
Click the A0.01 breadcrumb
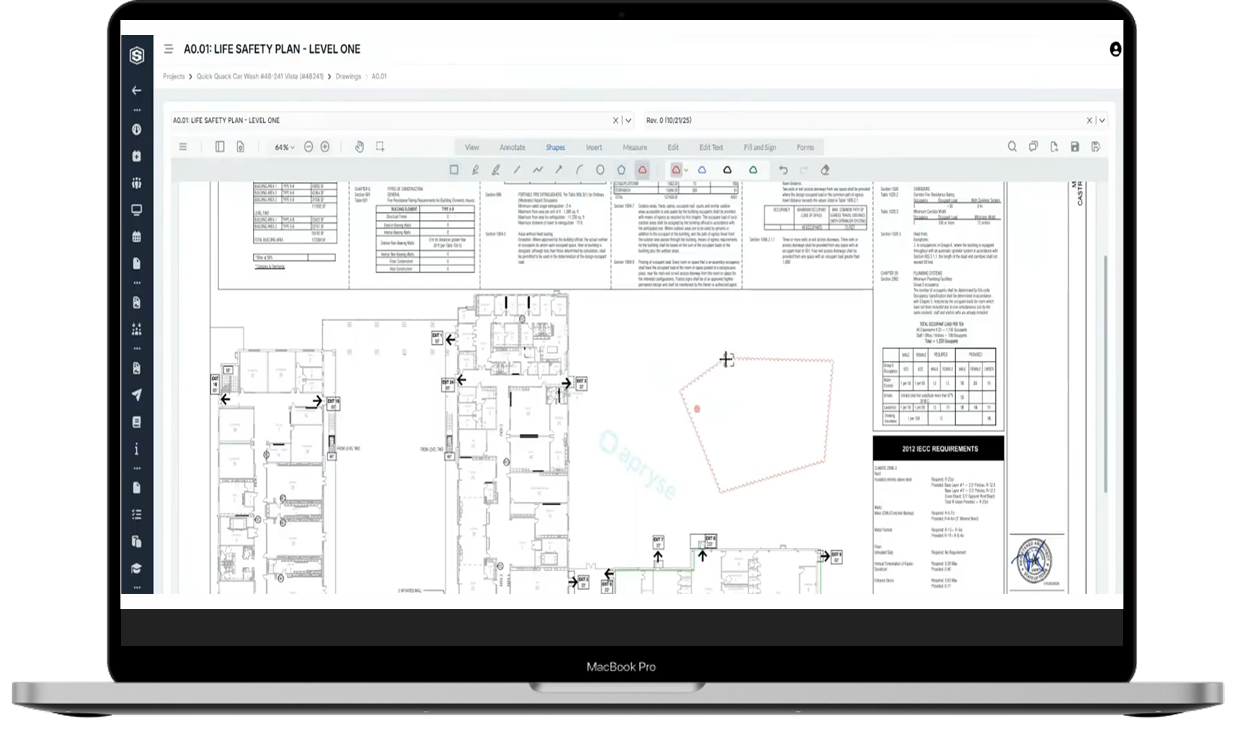click(379, 76)
